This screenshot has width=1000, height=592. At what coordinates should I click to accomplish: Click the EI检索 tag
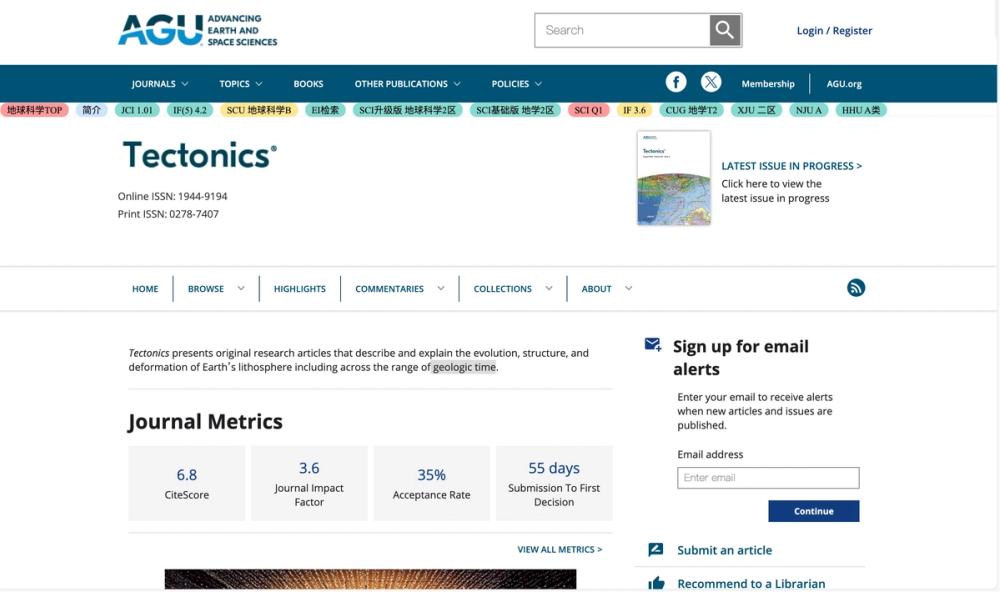click(x=325, y=110)
